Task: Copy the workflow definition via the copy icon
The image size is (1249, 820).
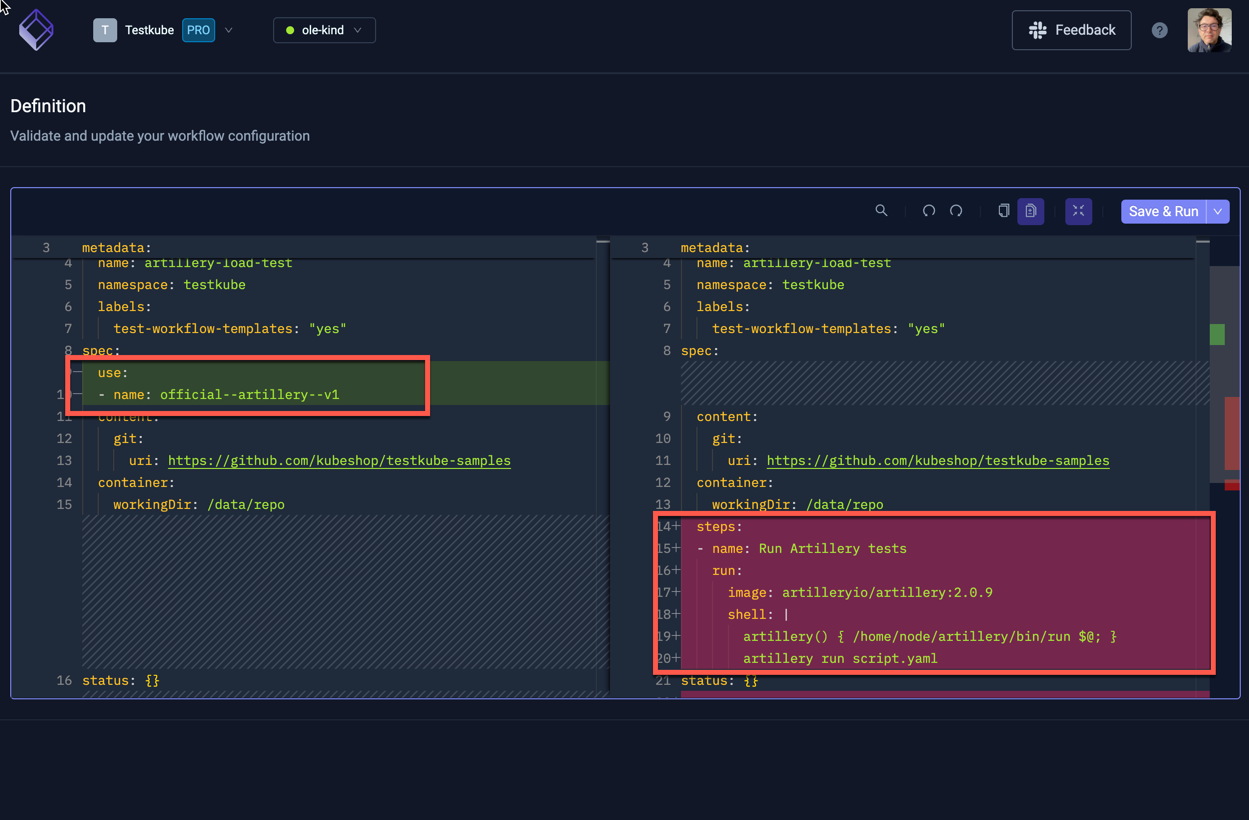Action: tap(1003, 211)
